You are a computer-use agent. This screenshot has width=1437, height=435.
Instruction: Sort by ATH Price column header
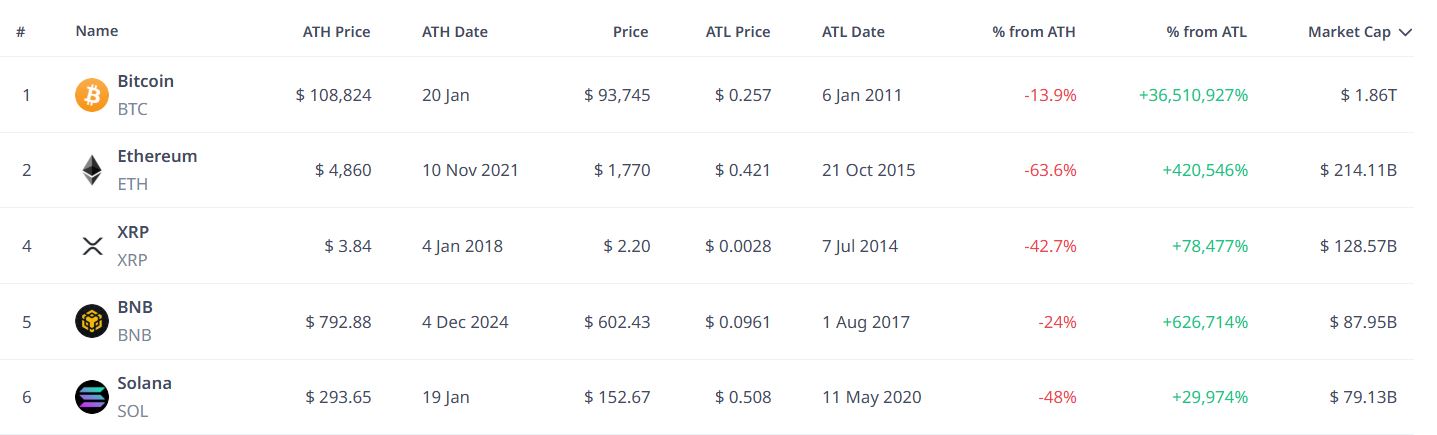(x=337, y=32)
